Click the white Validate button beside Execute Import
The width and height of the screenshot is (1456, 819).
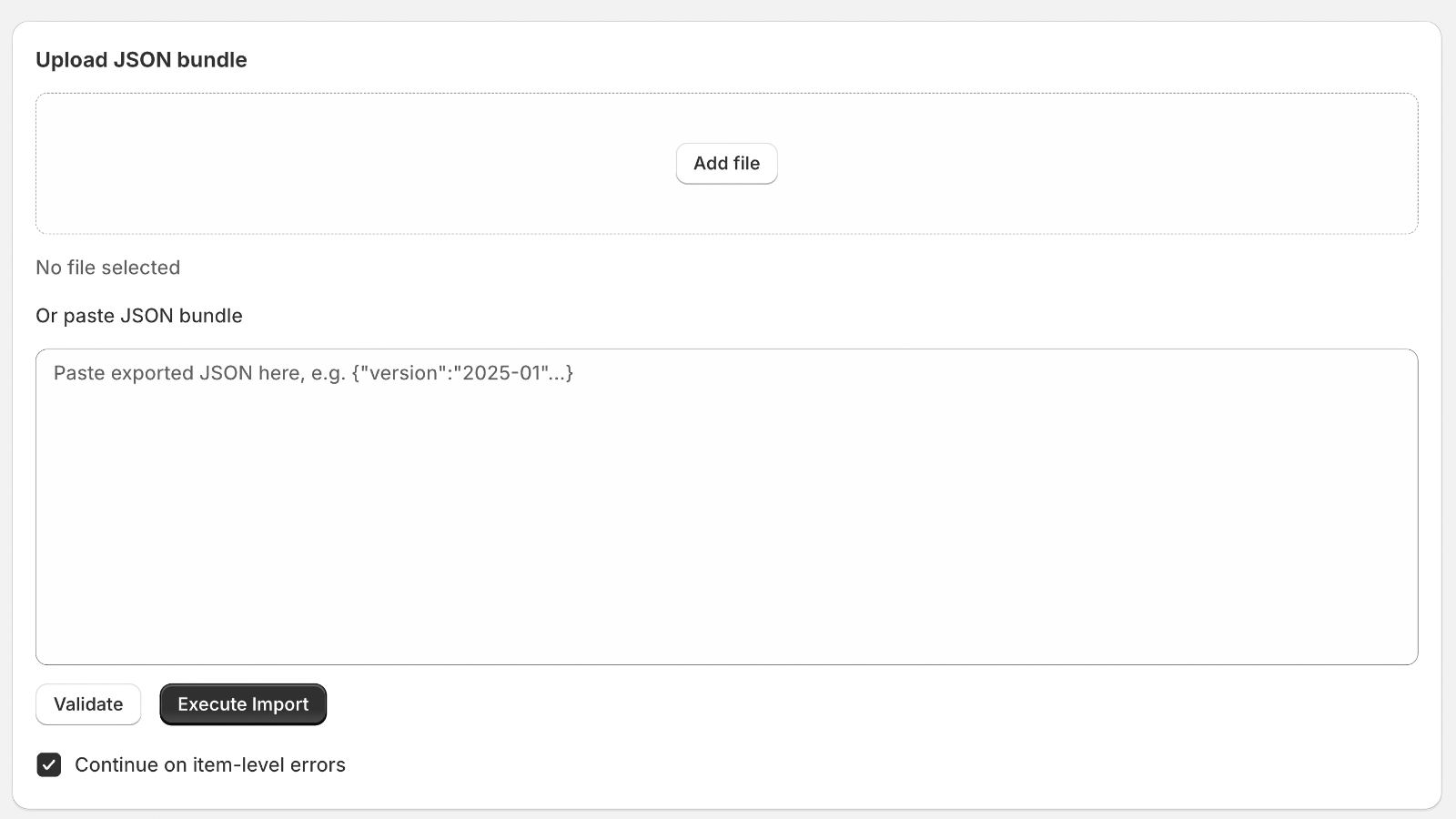click(88, 704)
